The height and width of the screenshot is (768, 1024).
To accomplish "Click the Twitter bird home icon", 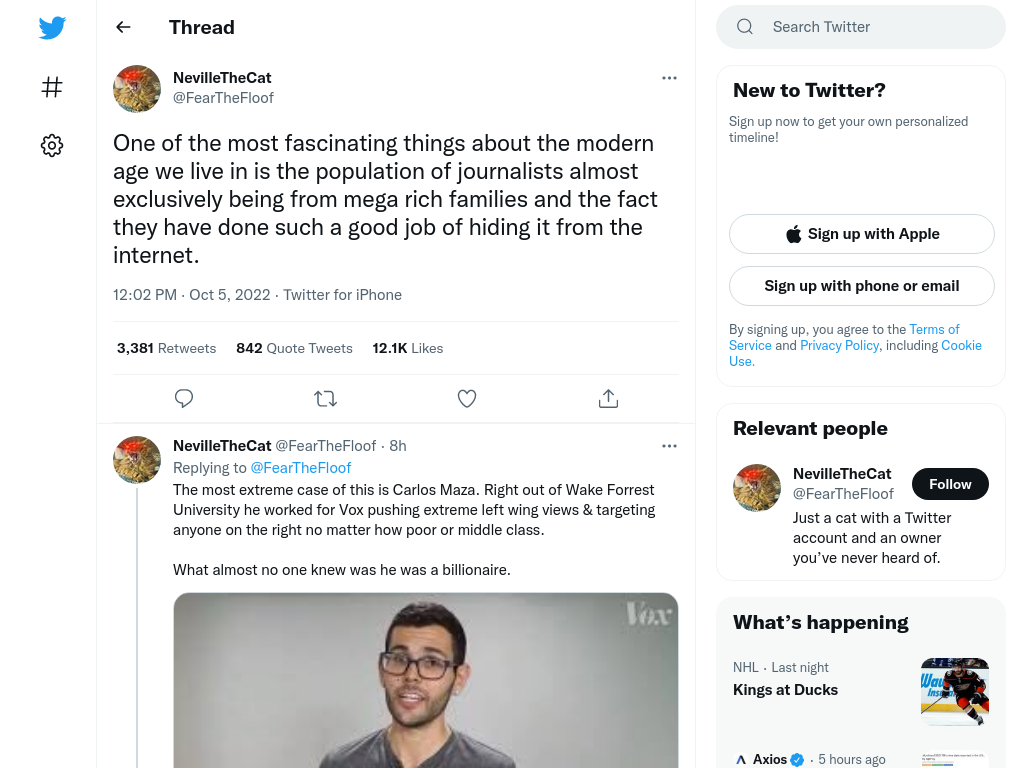I will 52,27.
